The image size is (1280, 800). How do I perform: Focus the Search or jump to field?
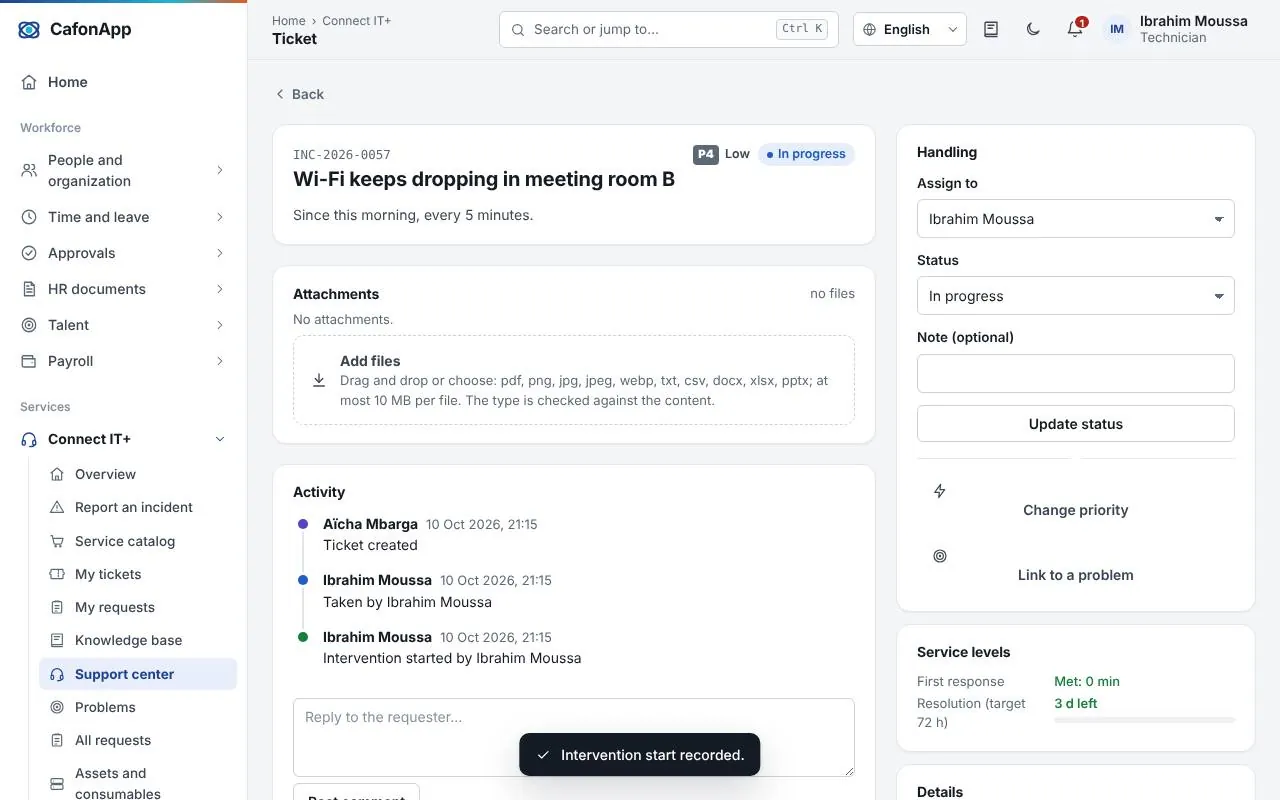[669, 29]
